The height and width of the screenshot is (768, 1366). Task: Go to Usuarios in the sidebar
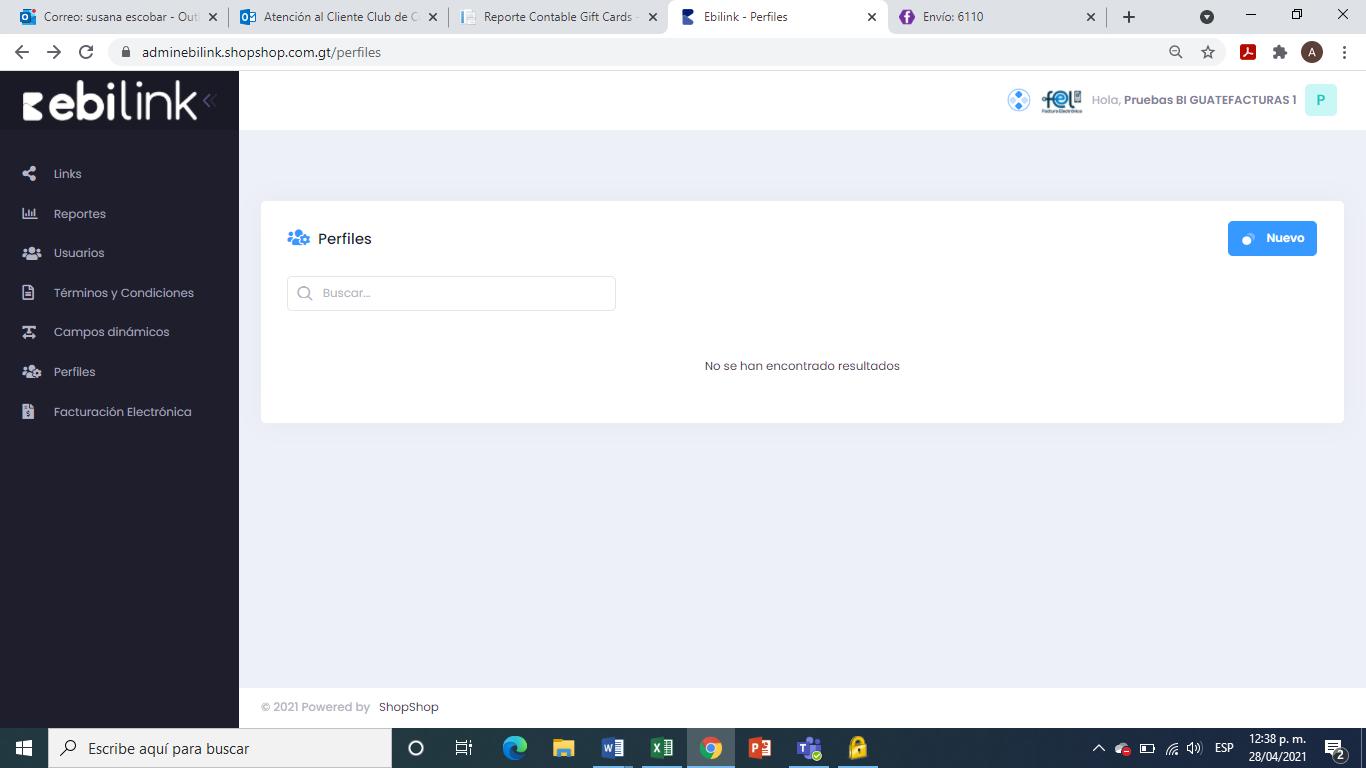point(79,253)
